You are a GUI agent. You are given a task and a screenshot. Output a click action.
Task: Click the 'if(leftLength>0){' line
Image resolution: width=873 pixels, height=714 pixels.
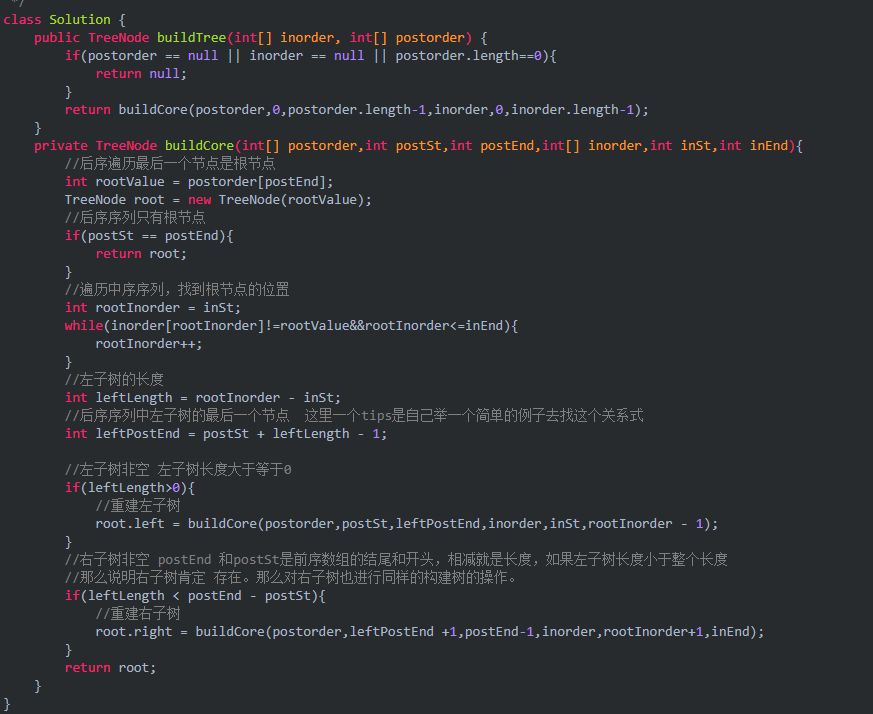pyautogui.click(x=130, y=488)
